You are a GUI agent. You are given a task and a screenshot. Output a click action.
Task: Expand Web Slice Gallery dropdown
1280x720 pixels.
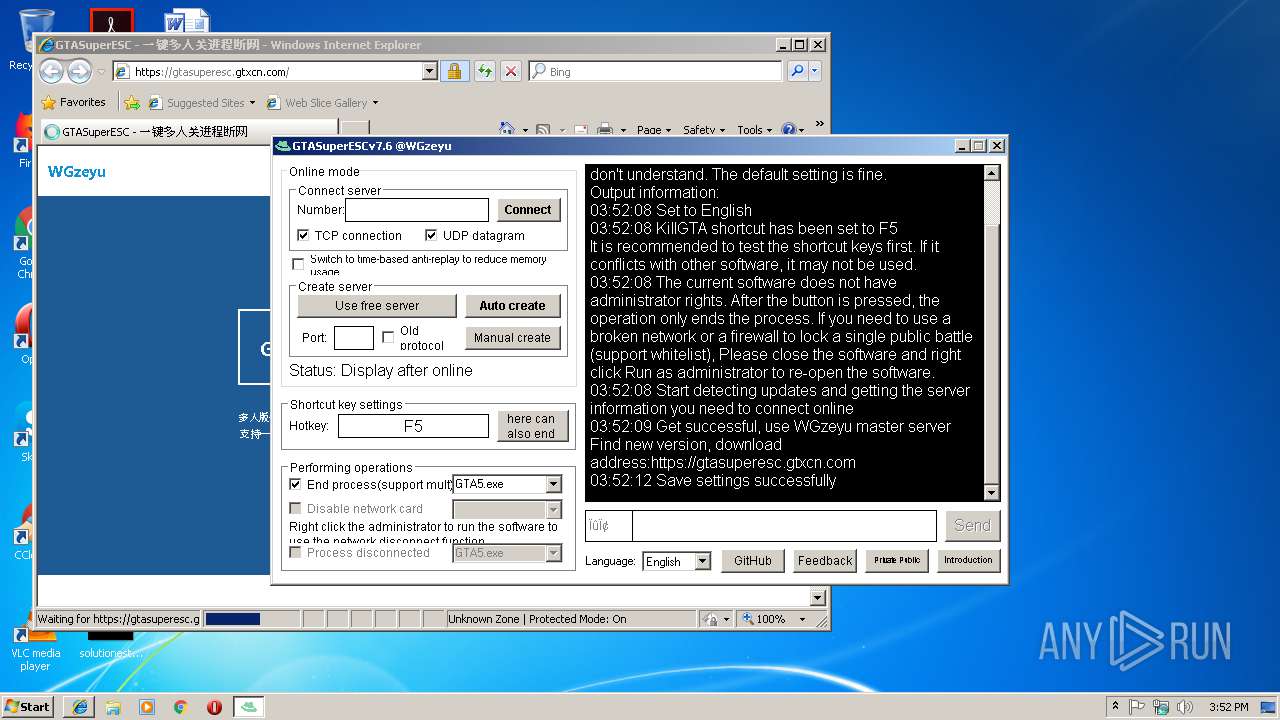point(375,102)
